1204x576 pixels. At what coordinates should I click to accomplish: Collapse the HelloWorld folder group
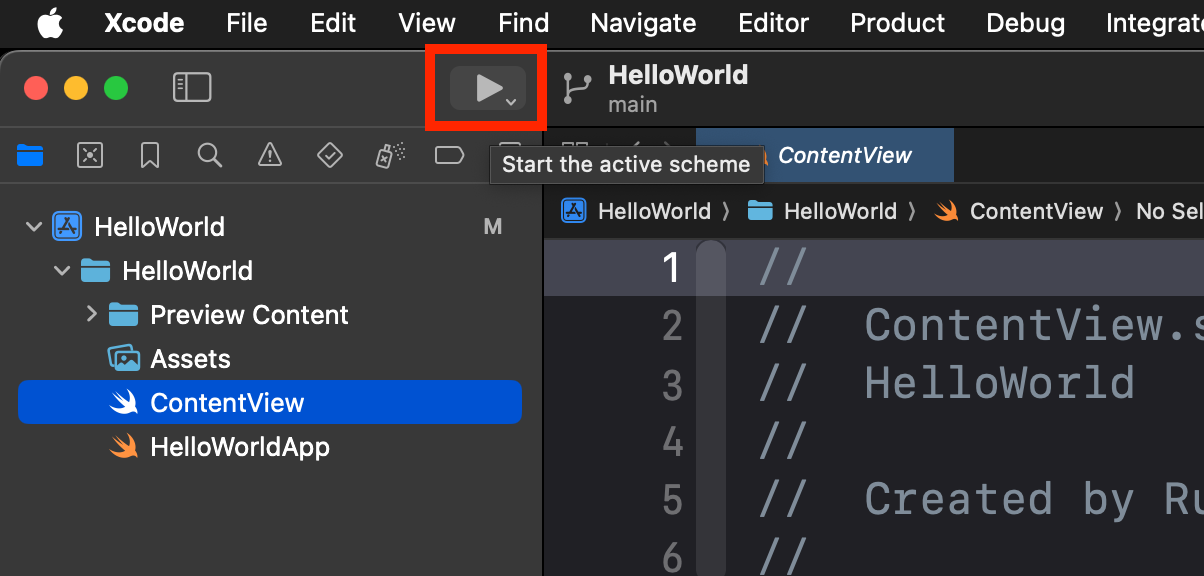(62, 271)
